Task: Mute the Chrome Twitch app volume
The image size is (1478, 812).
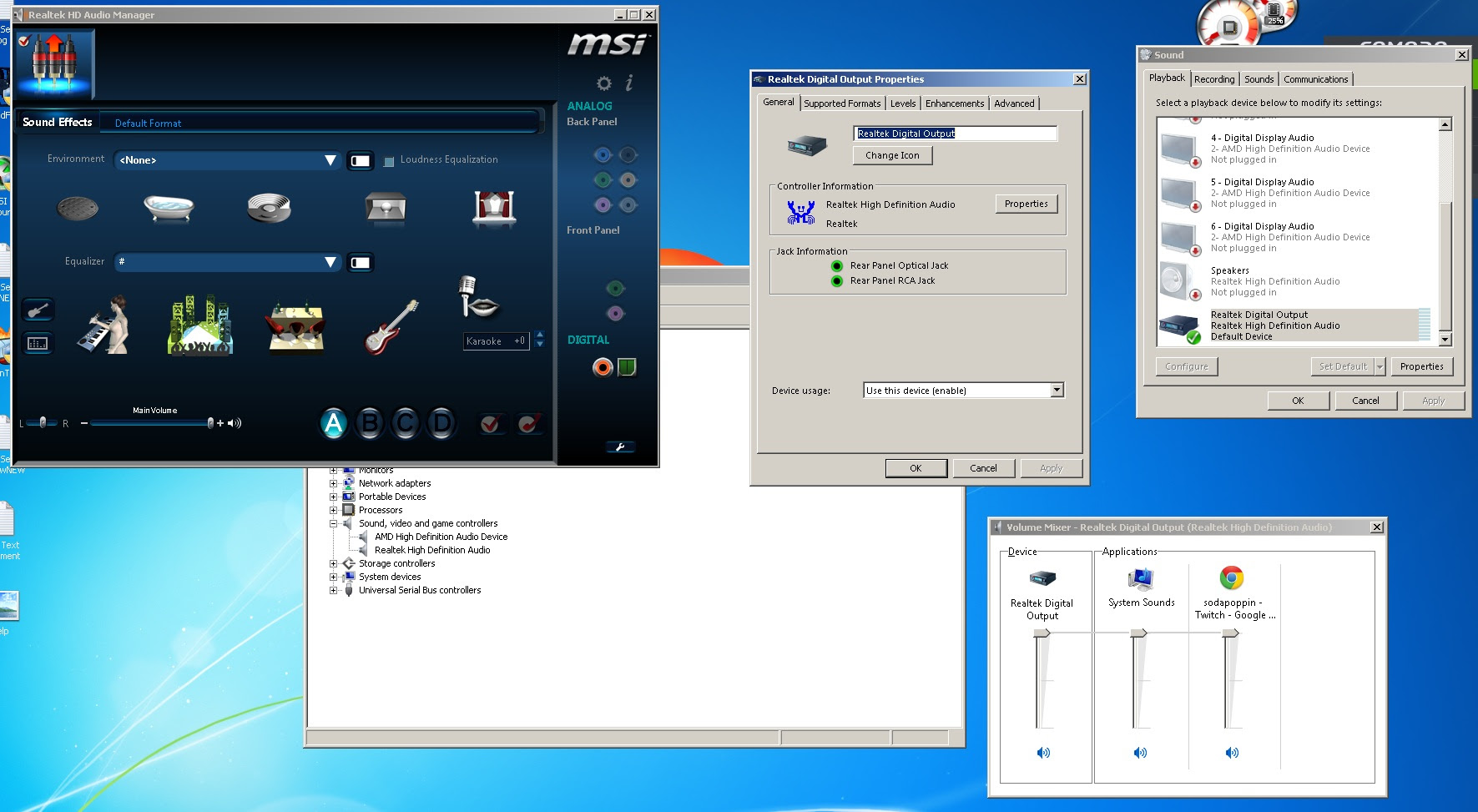Action: (x=1232, y=753)
